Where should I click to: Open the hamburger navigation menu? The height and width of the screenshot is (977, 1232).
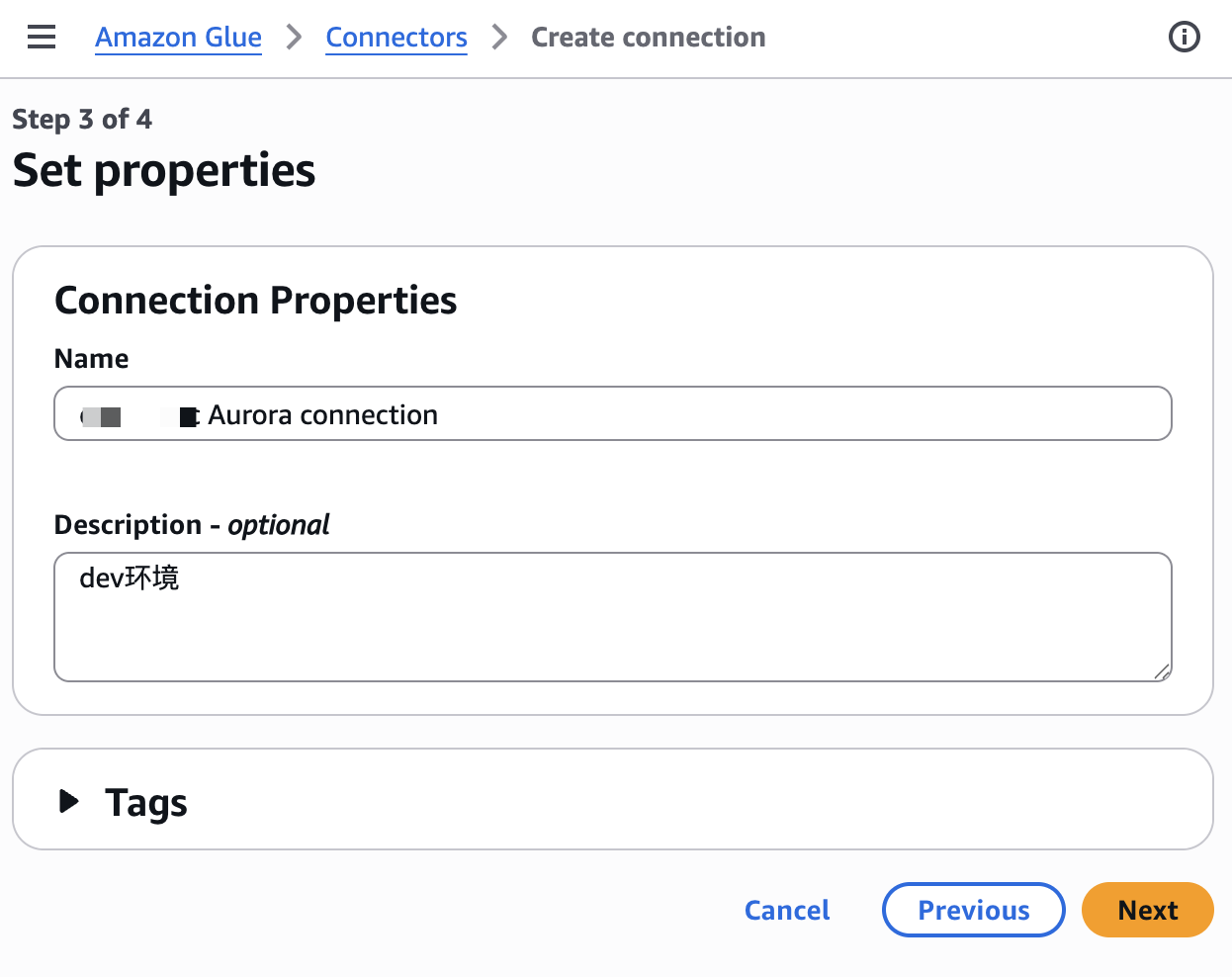pos(42,38)
